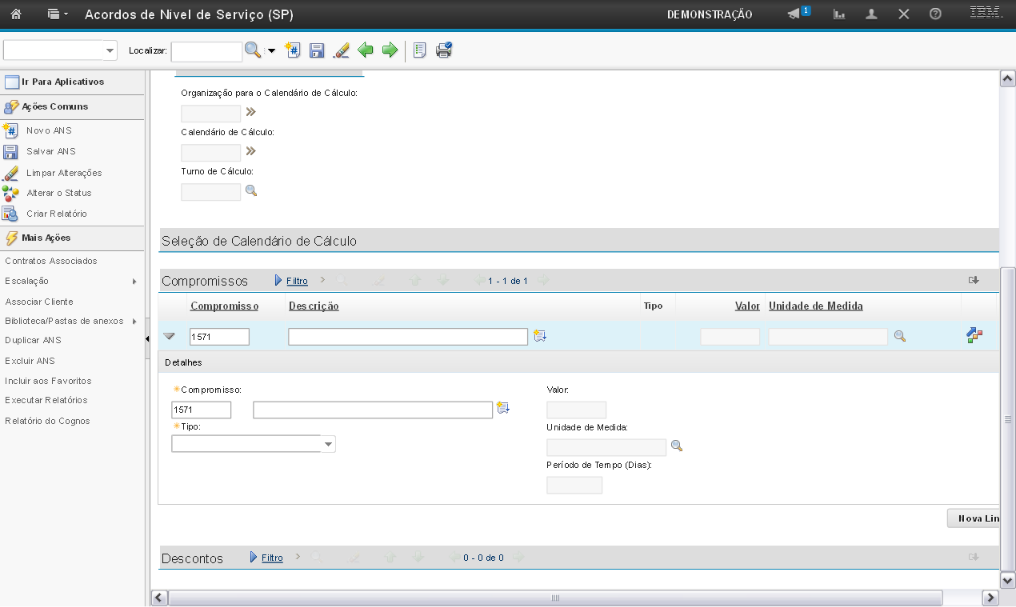Collapse the details of compromisso row 1571

coord(169,337)
